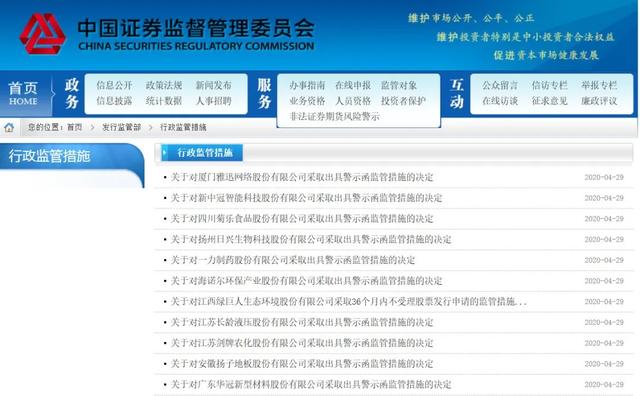Open 统计数据 menu item

(164, 101)
